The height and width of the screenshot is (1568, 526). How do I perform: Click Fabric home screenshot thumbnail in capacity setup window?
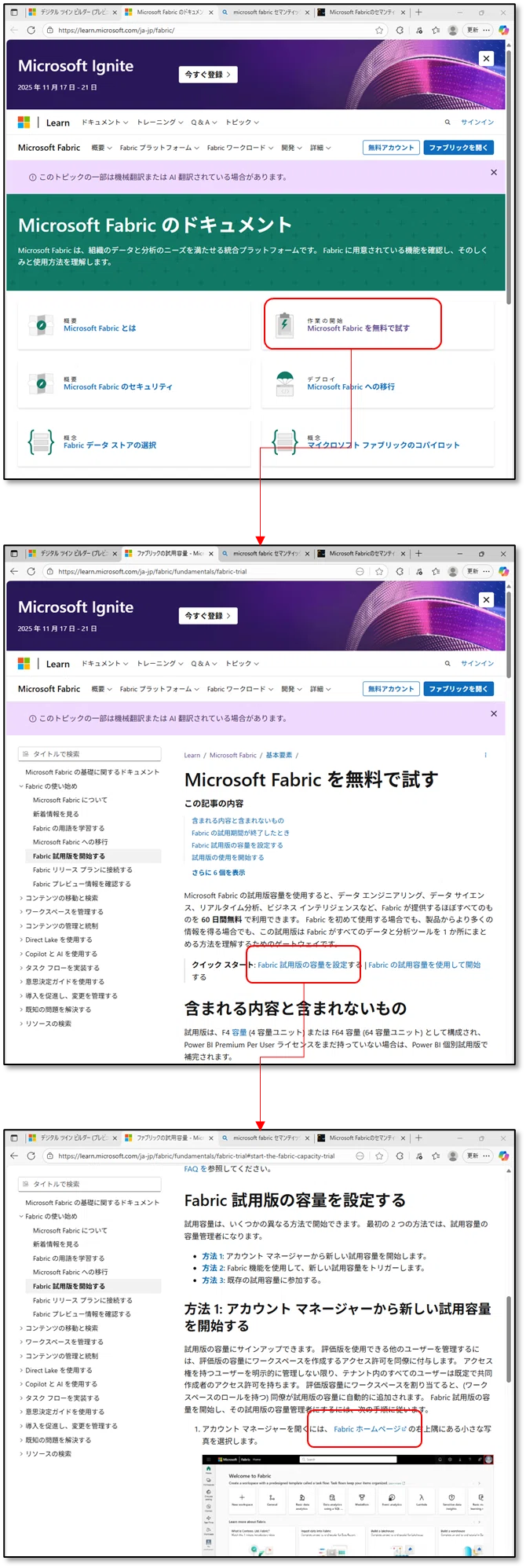coord(348,1505)
